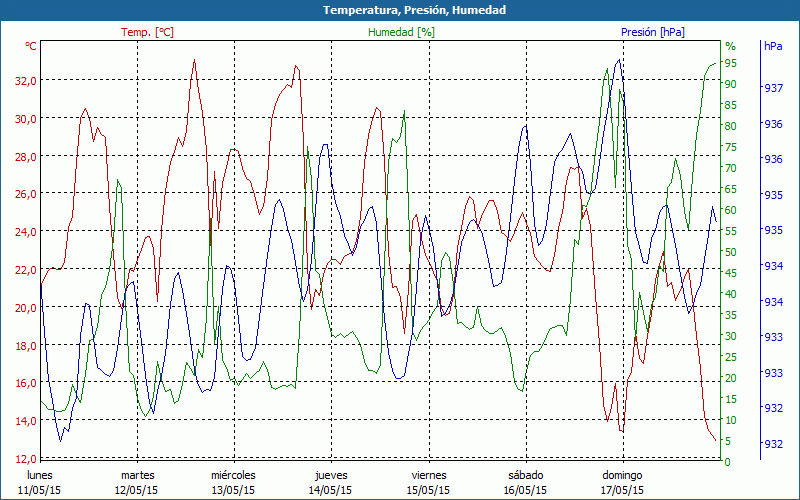Click the 95 humidity axis tick
This screenshot has height=500, width=800.
[x=731, y=63]
